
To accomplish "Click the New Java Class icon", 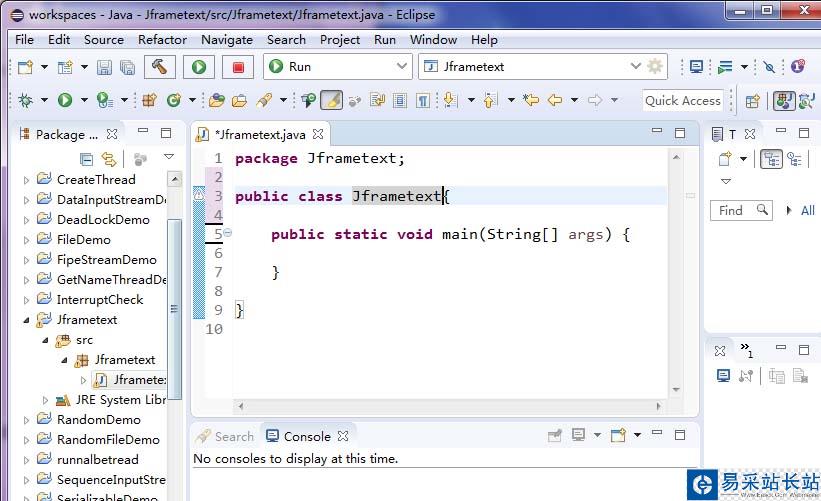I will point(173,99).
